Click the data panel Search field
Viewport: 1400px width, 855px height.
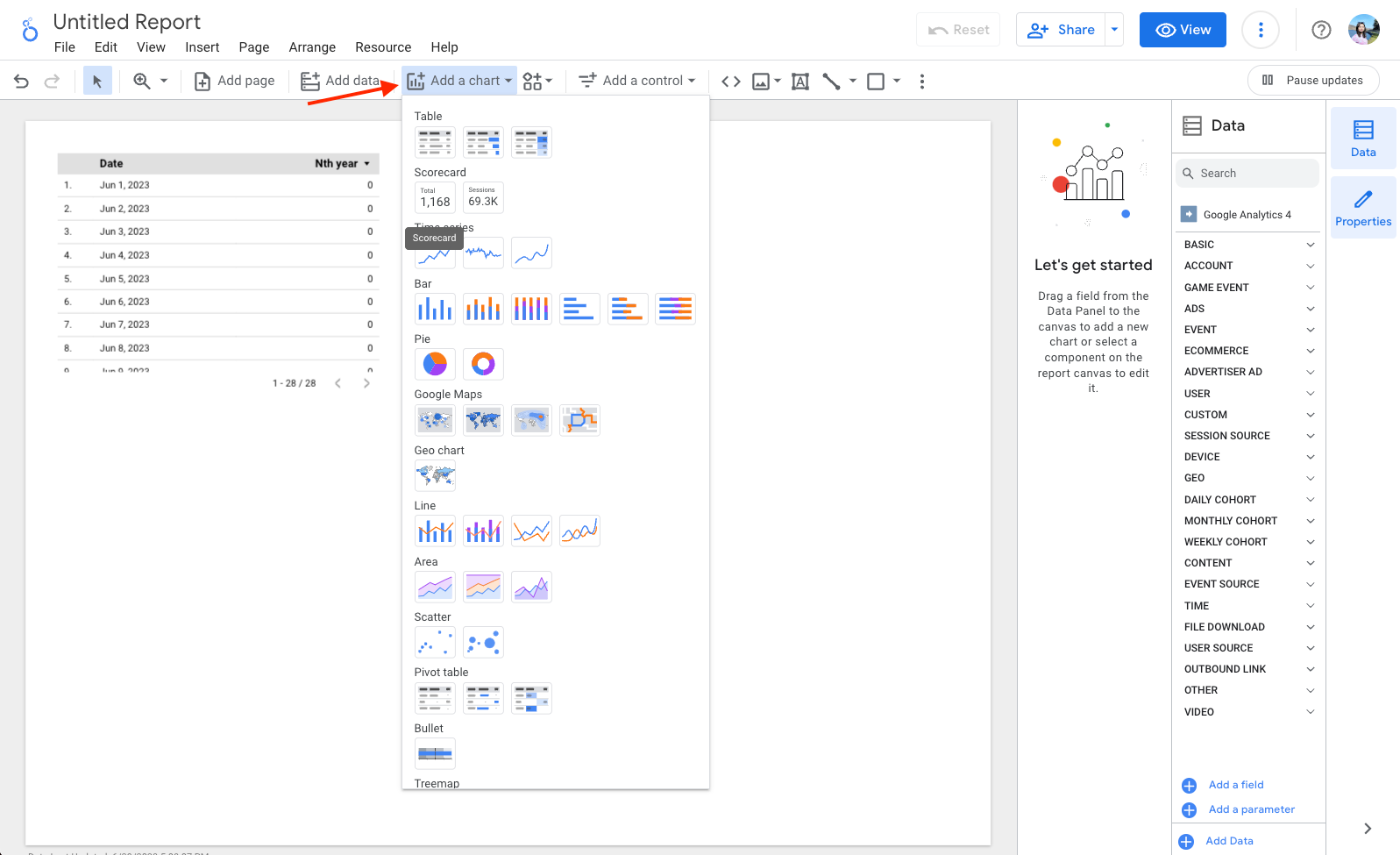click(1247, 174)
